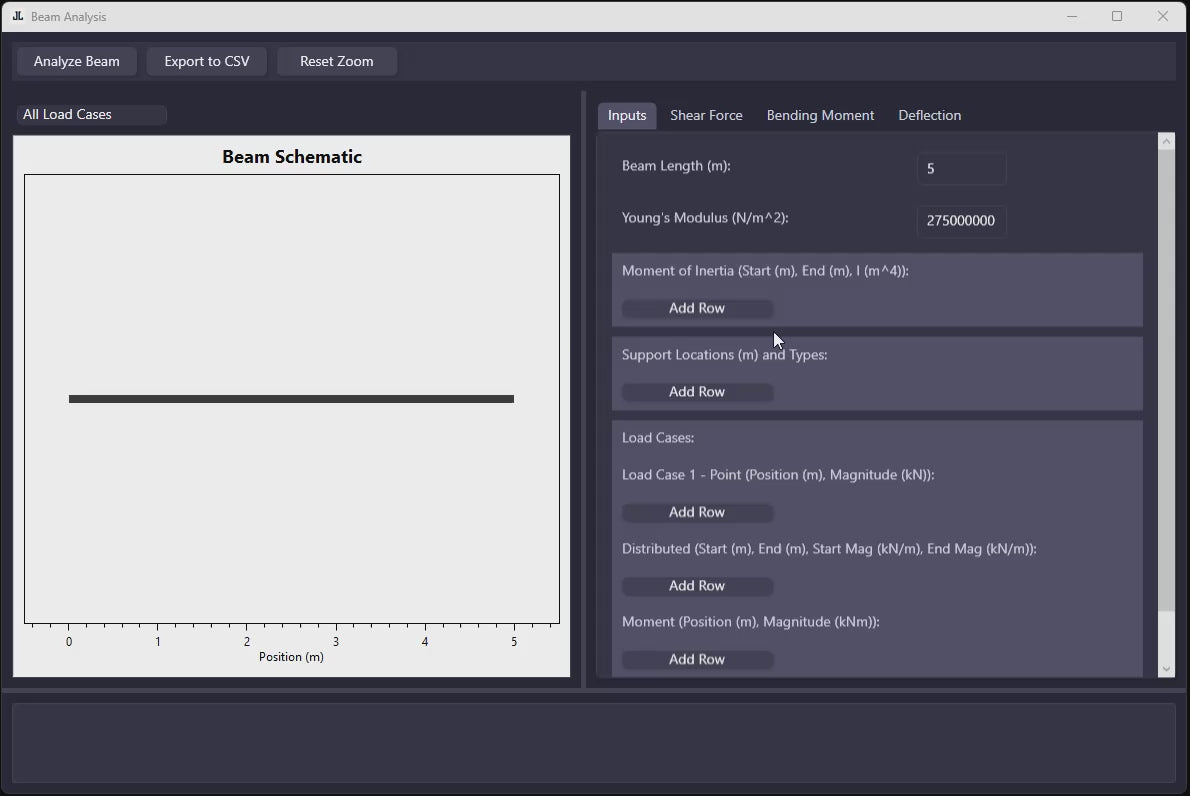Click Reset Zoom in the toolbar
1190x796 pixels.
point(336,61)
